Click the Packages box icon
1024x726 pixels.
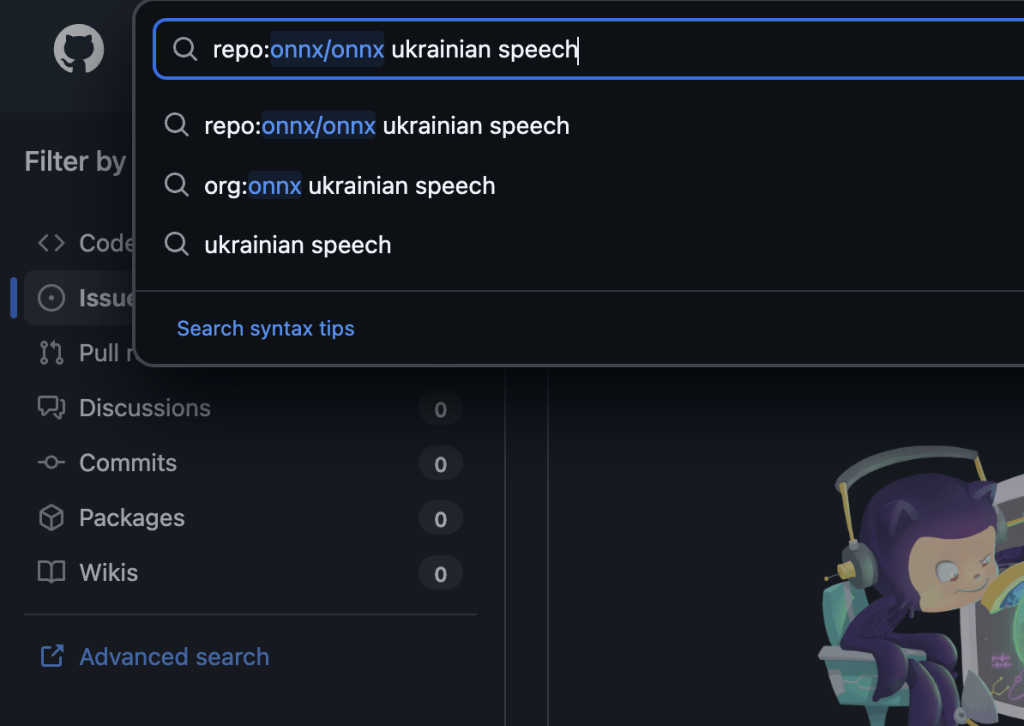coord(51,518)
